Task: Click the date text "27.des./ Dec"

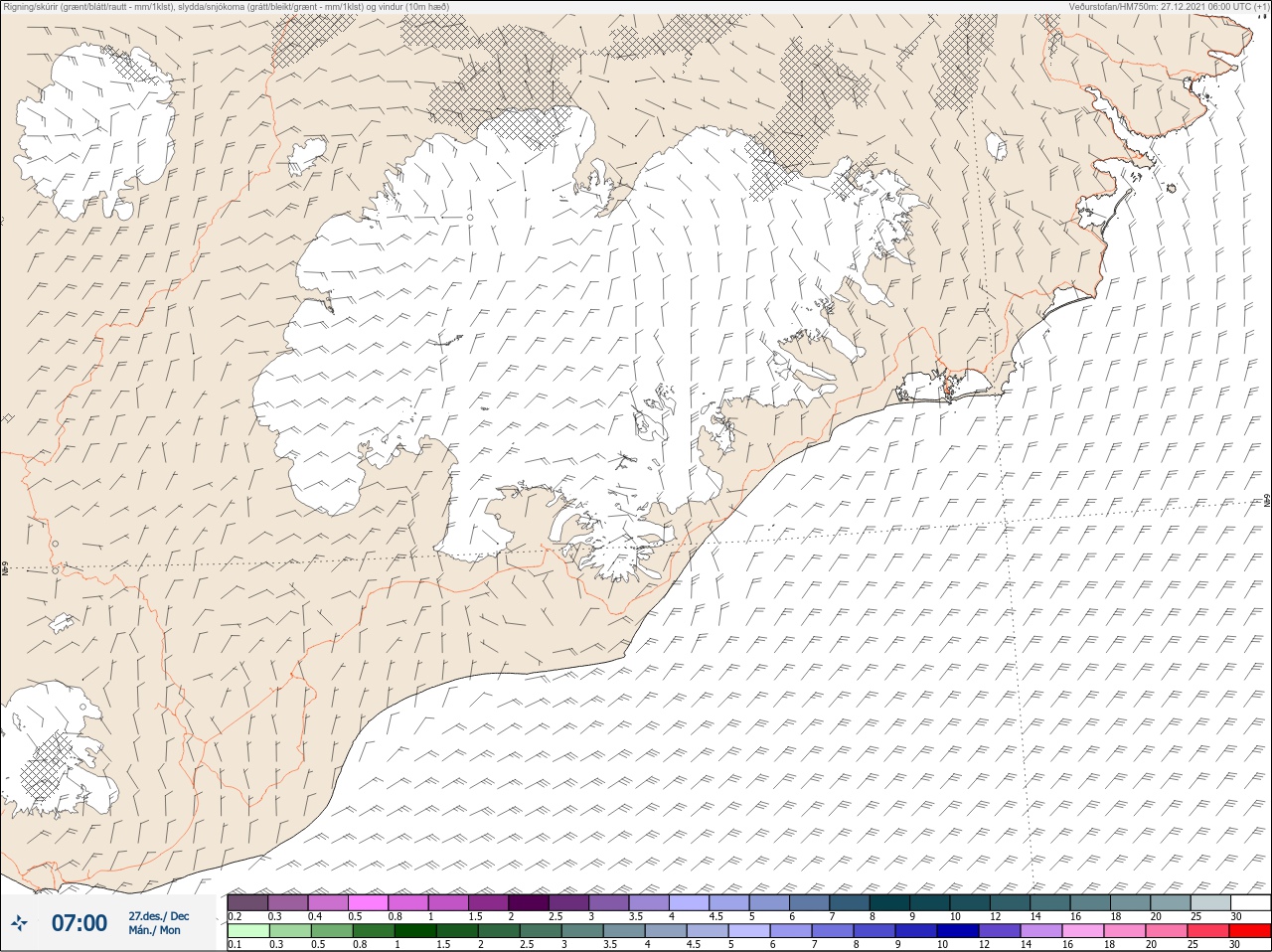Action: (x=159, y=916)
